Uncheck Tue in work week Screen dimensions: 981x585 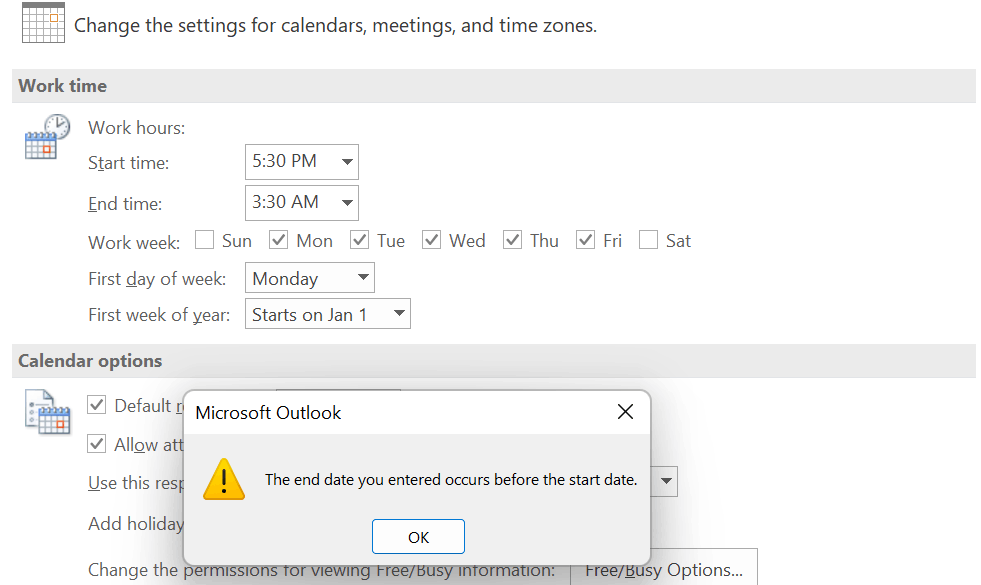click(x=360, y=240)
